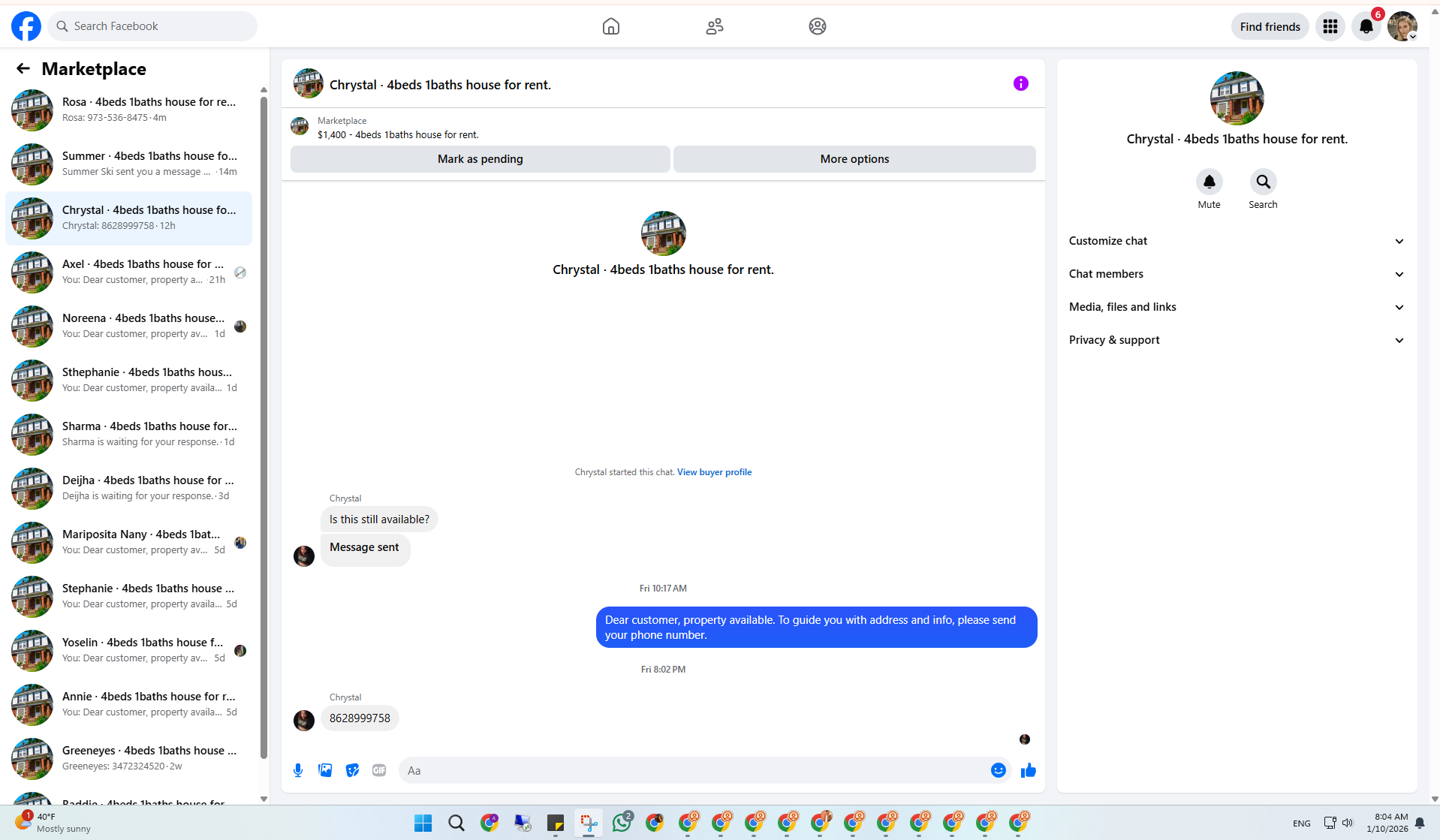Open Summer's conversation
This screenshot has height=840, width=1440.
(x=129, y=164)
